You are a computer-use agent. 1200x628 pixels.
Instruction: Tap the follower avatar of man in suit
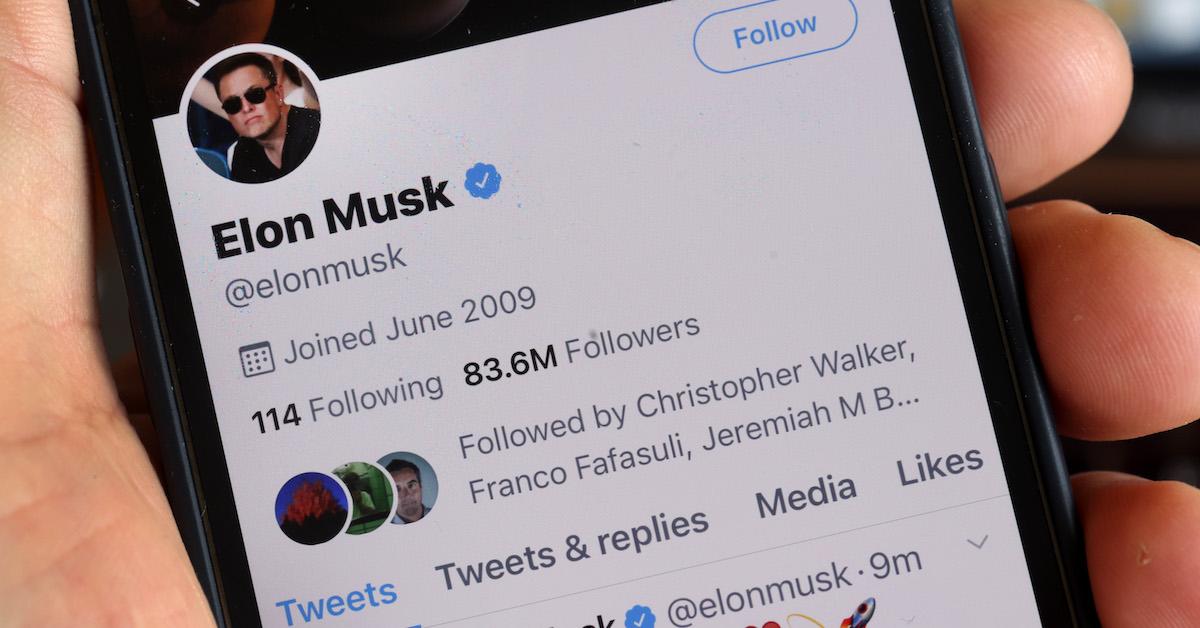(407, 487)
